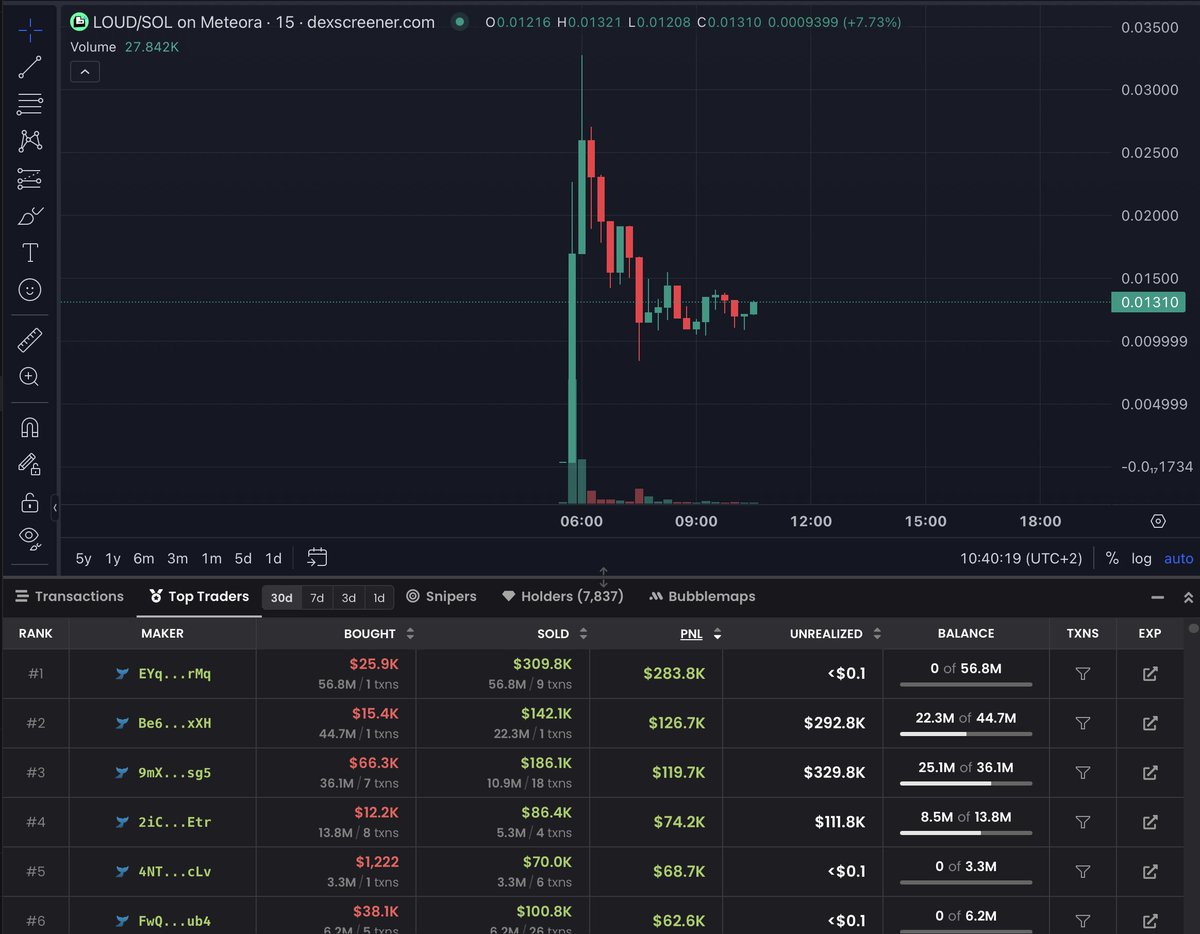Screen dimensions: 1200x934
Task: Select the brush drawing tool
Action: pos(30,216)
